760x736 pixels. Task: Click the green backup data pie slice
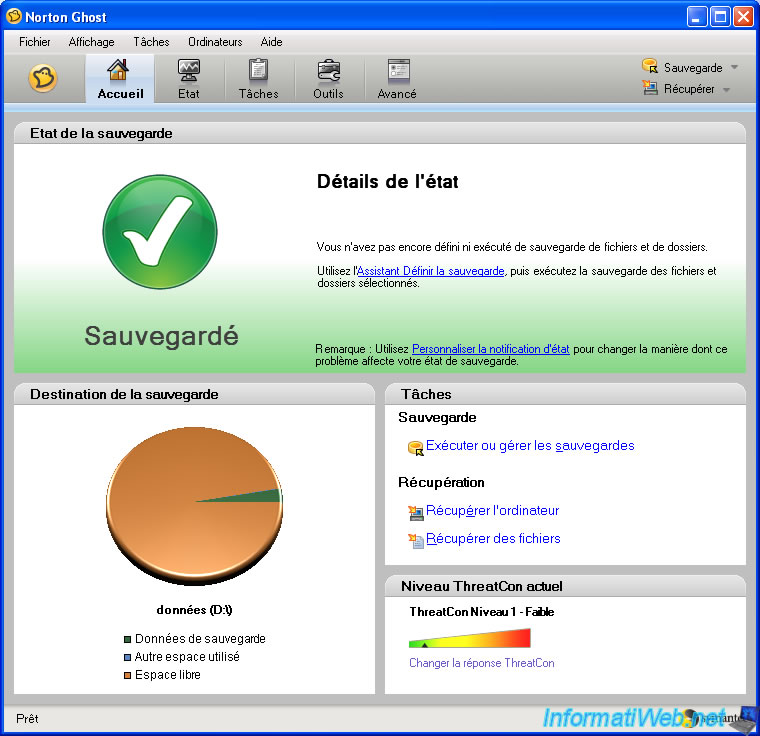click(x=264, y=496)
